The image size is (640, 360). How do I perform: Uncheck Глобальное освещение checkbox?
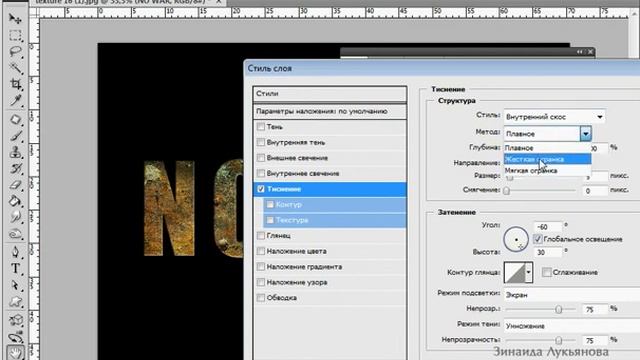538,239
